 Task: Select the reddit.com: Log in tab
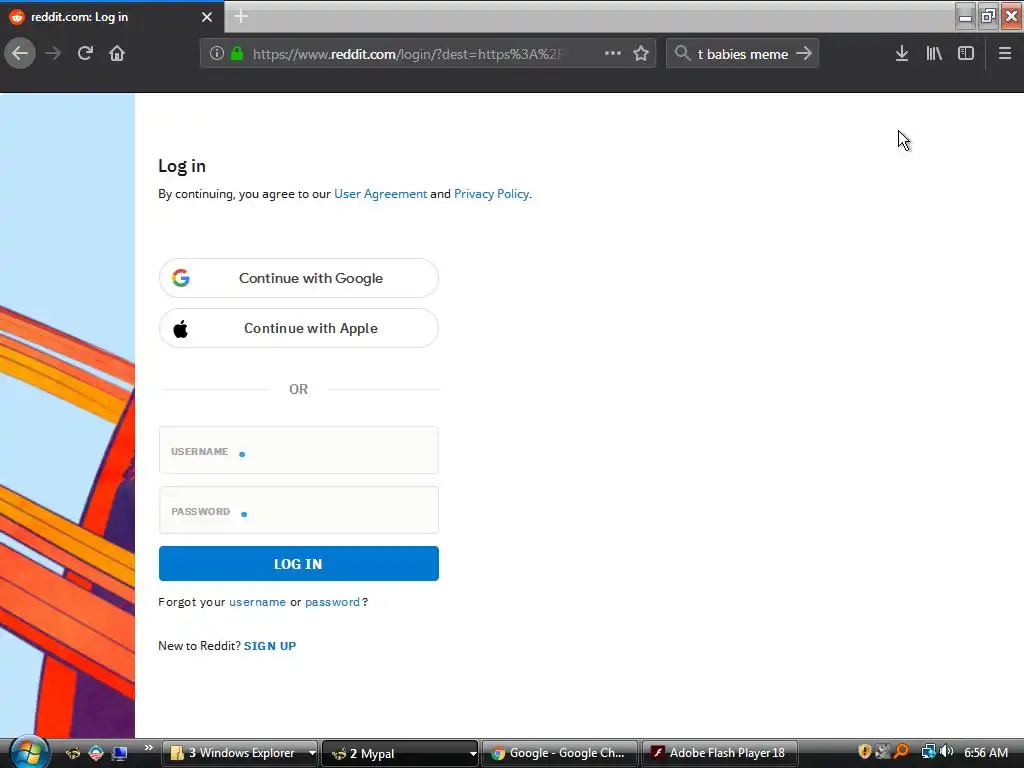click(112, 17)
